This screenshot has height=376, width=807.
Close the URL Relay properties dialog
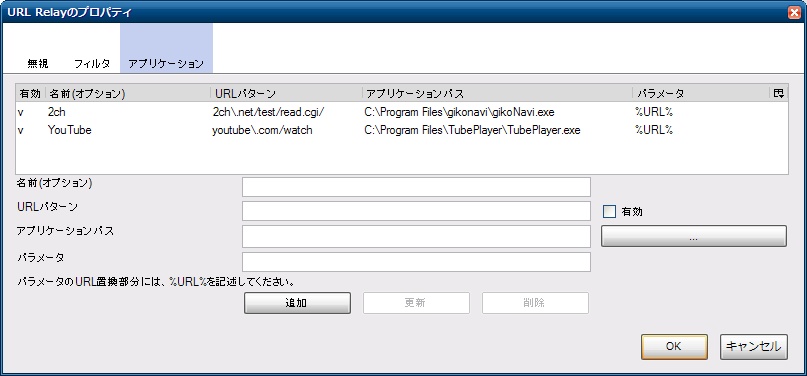[794, 13]
